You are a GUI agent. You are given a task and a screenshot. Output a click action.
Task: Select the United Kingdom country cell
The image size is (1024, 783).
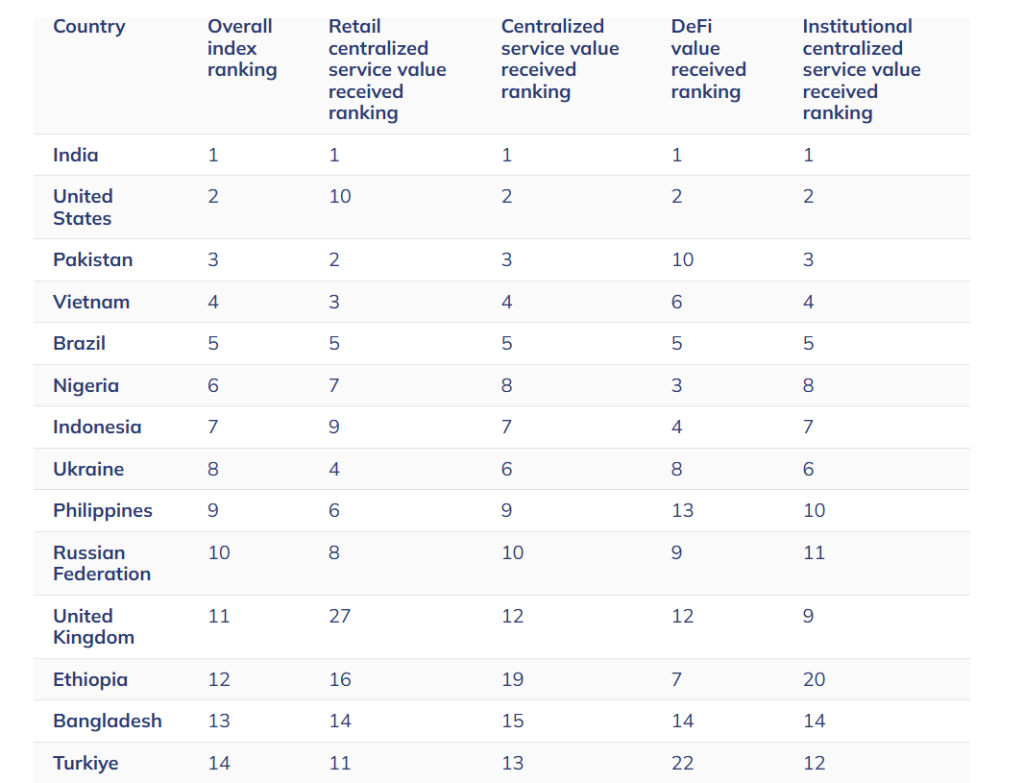pyautogui.click(x=93, y=626)
